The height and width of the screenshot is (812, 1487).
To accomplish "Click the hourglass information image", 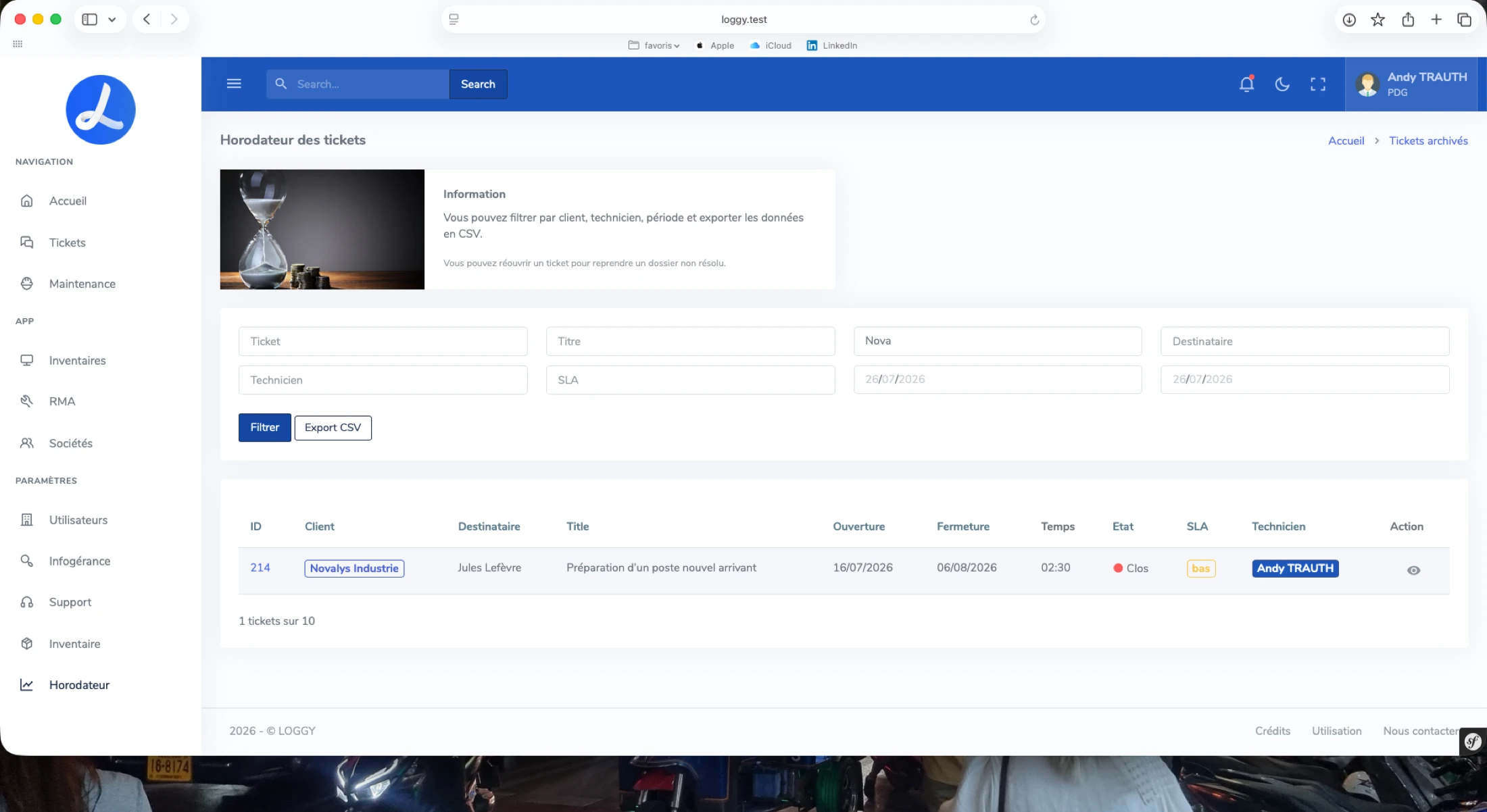I will (x=322, y=230).
